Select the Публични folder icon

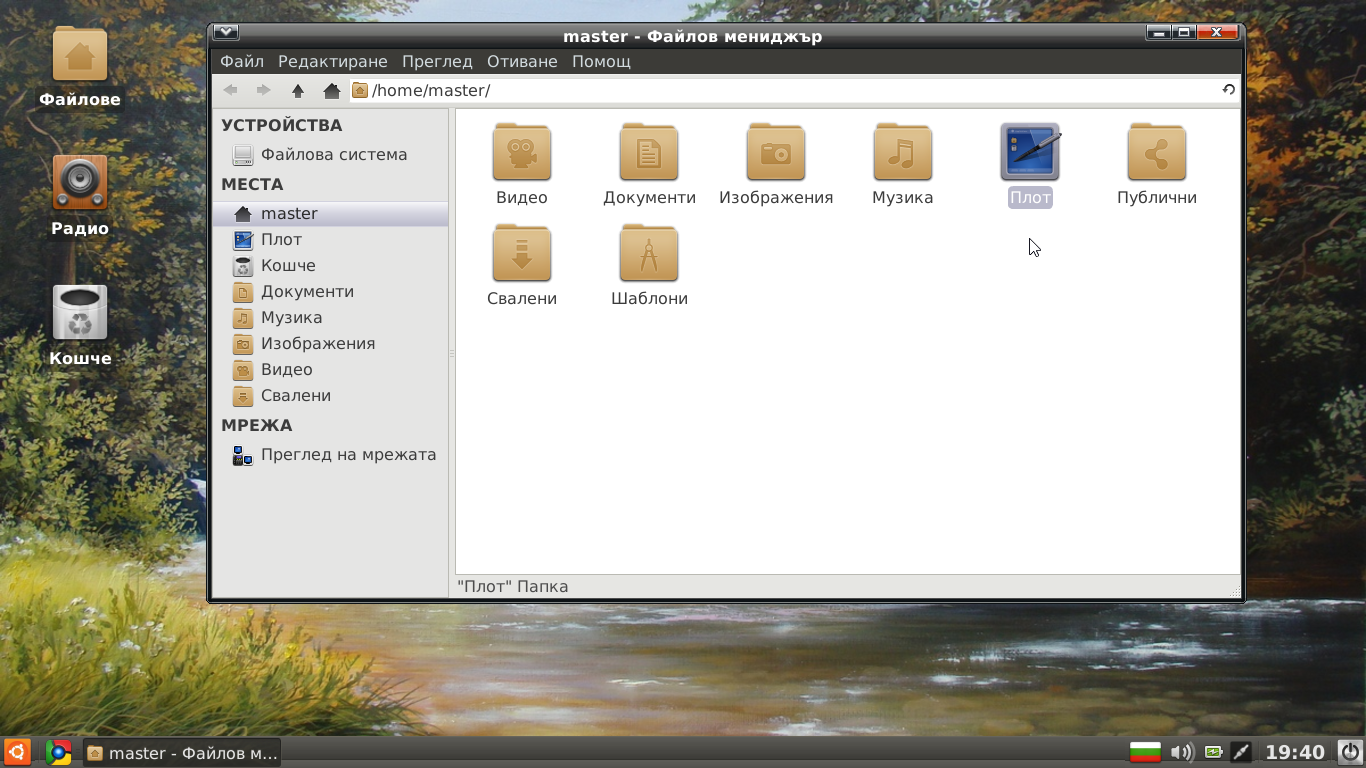click(1157, 153)
